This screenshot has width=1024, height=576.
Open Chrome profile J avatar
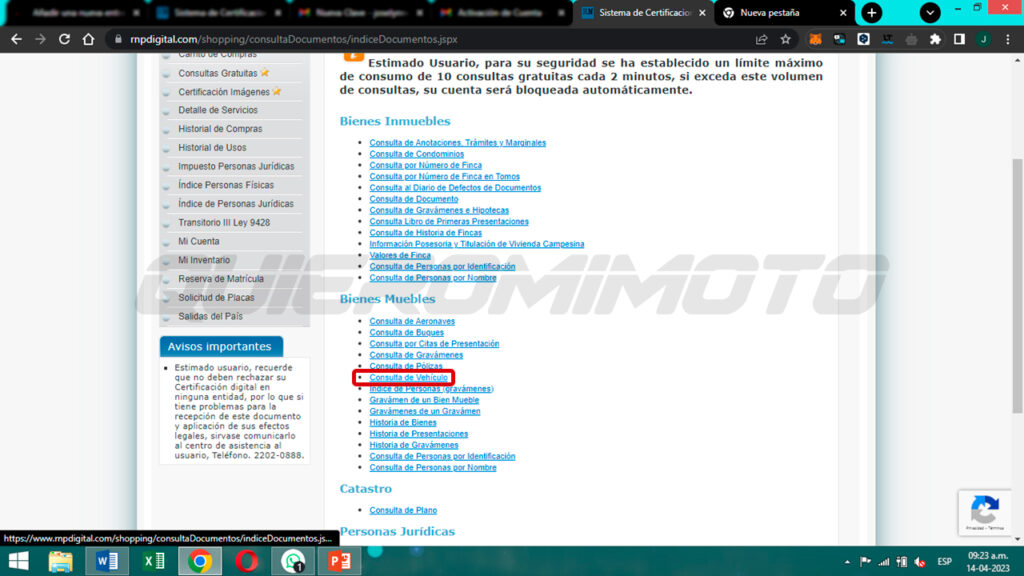(x=983, y=39)
